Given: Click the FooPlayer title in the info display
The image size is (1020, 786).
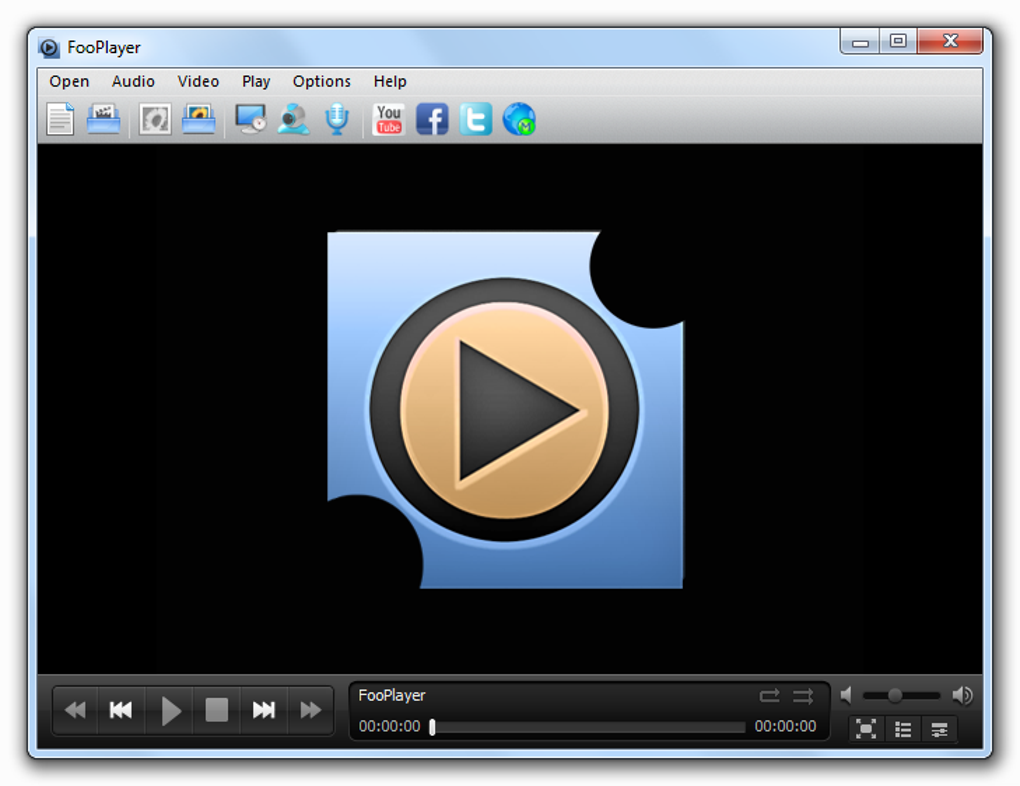Looking at the screenshot, I should (392, 696).
